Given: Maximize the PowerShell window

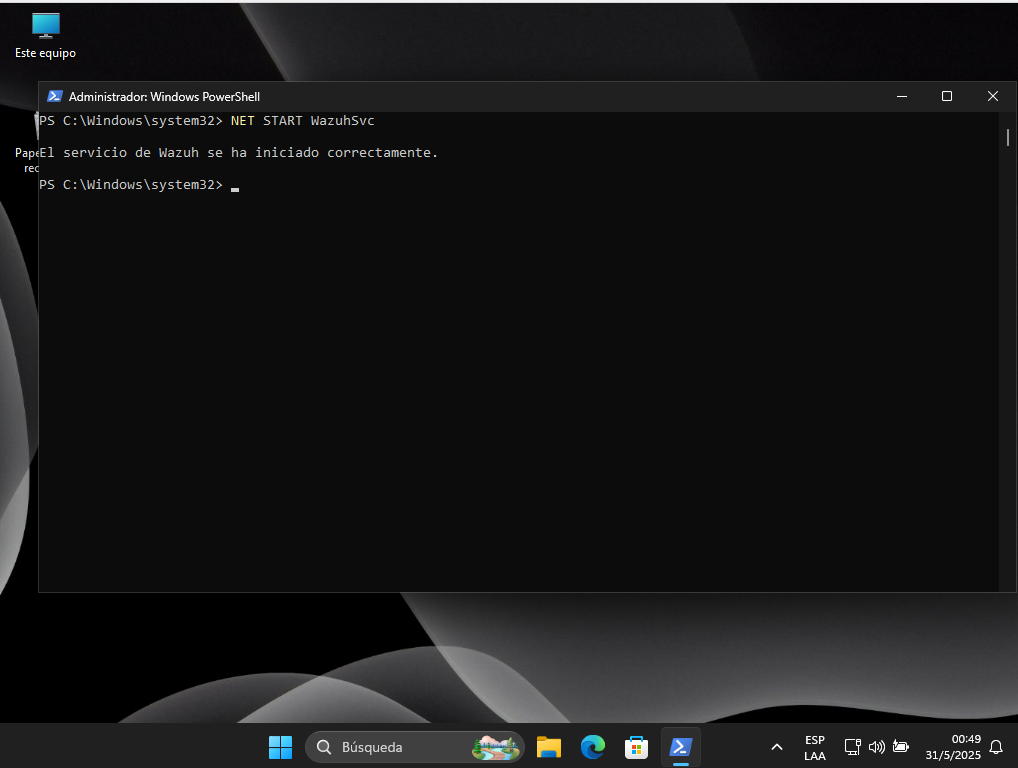Looking at the screenshot, I should click(x=947, y=97).
